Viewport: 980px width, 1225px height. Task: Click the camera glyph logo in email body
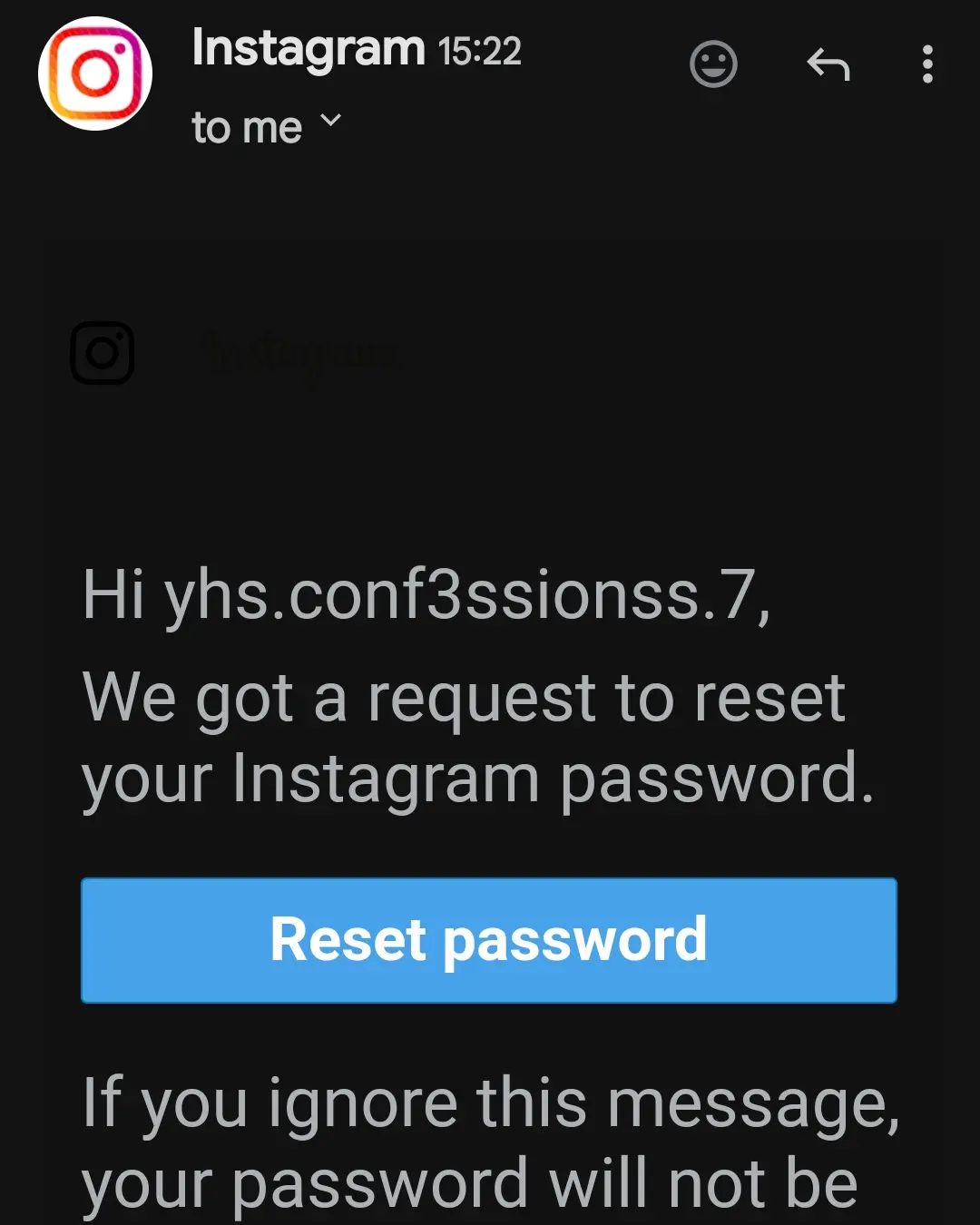tap(103, 353)
